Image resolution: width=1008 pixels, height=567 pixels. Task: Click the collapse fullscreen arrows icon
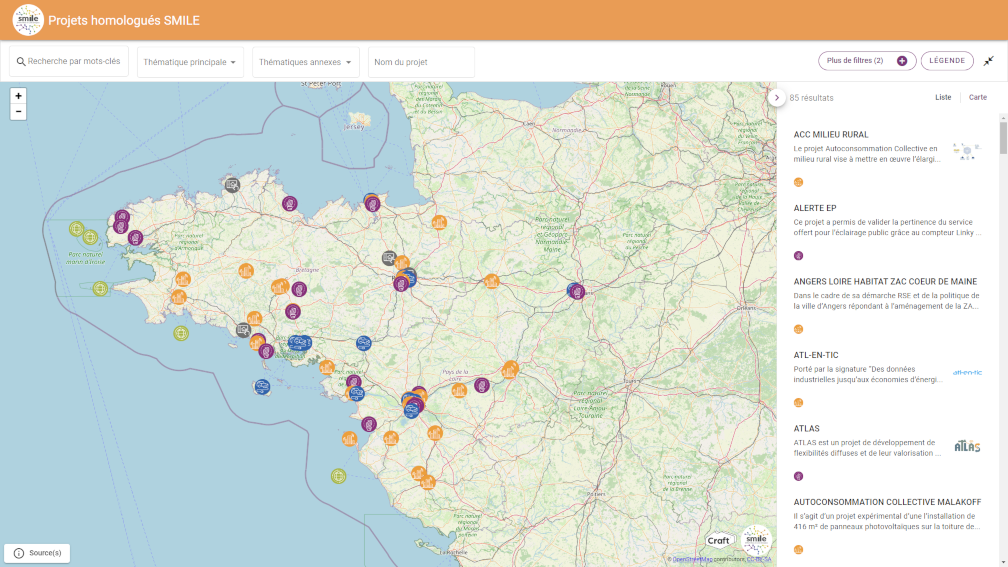point(989,60)
